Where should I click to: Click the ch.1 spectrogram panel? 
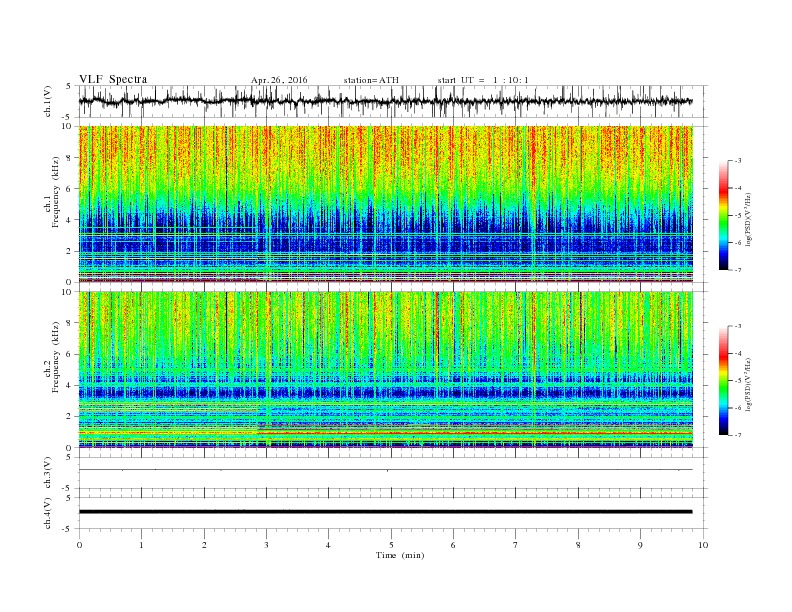(x=385, y=204)
